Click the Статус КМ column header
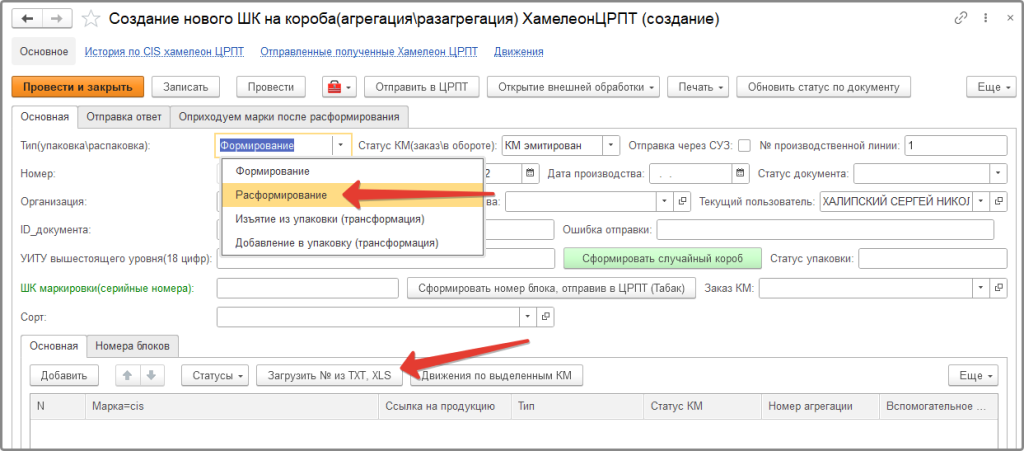The width and height of the screenshot is (1024, 451). 703,406
